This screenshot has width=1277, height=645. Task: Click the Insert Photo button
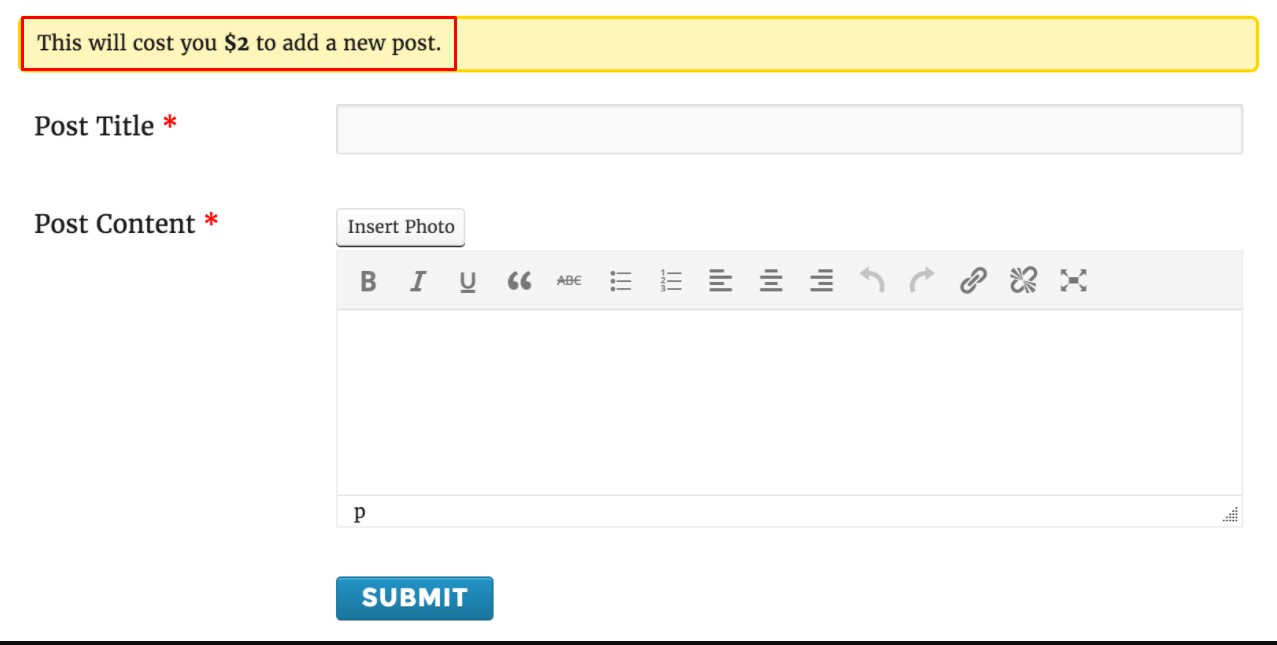(x=401, y=227)
